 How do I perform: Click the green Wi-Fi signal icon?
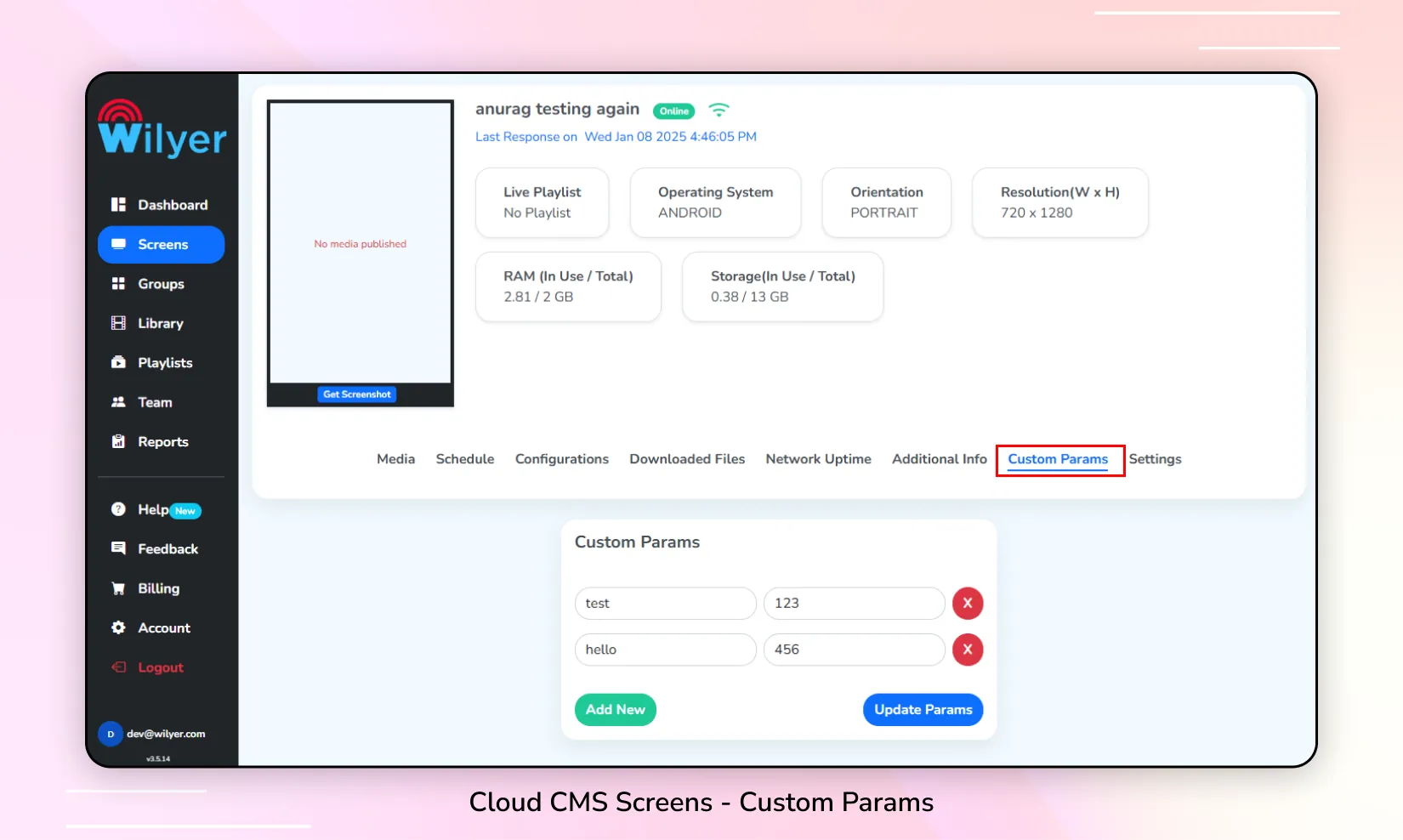click(x=719, y=111)
